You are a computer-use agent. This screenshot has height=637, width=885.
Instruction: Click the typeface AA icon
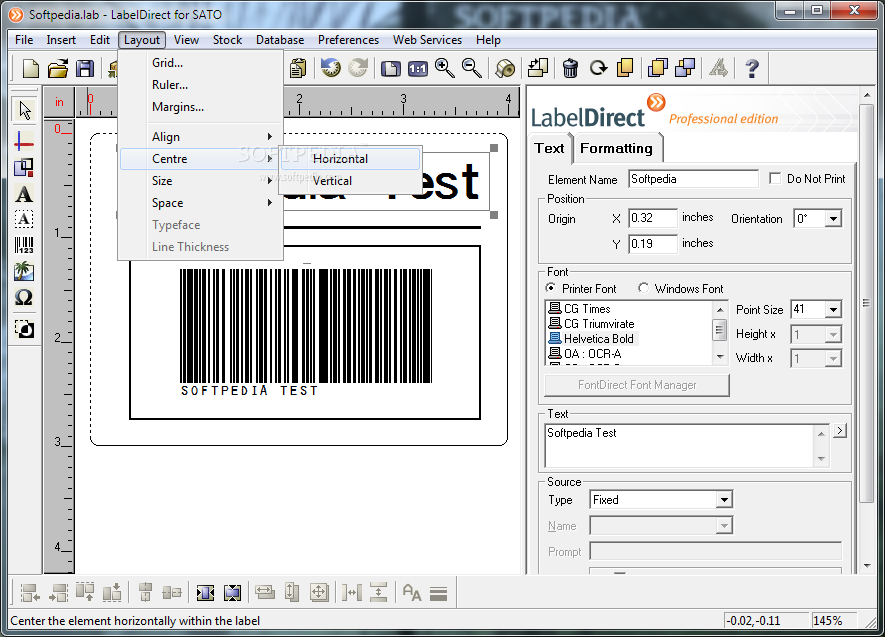(x=412, y=593)
